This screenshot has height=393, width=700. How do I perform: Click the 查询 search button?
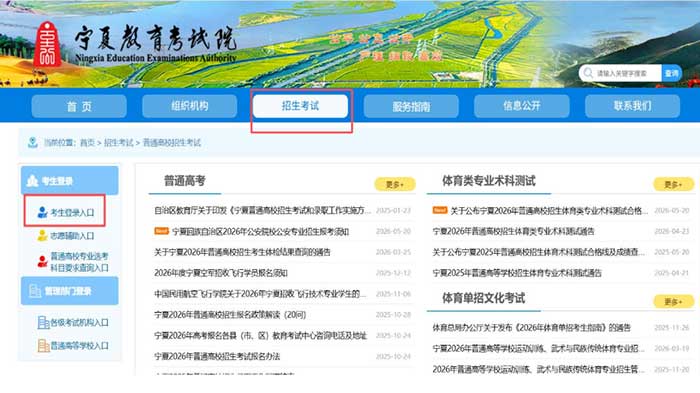coord(671,73)
